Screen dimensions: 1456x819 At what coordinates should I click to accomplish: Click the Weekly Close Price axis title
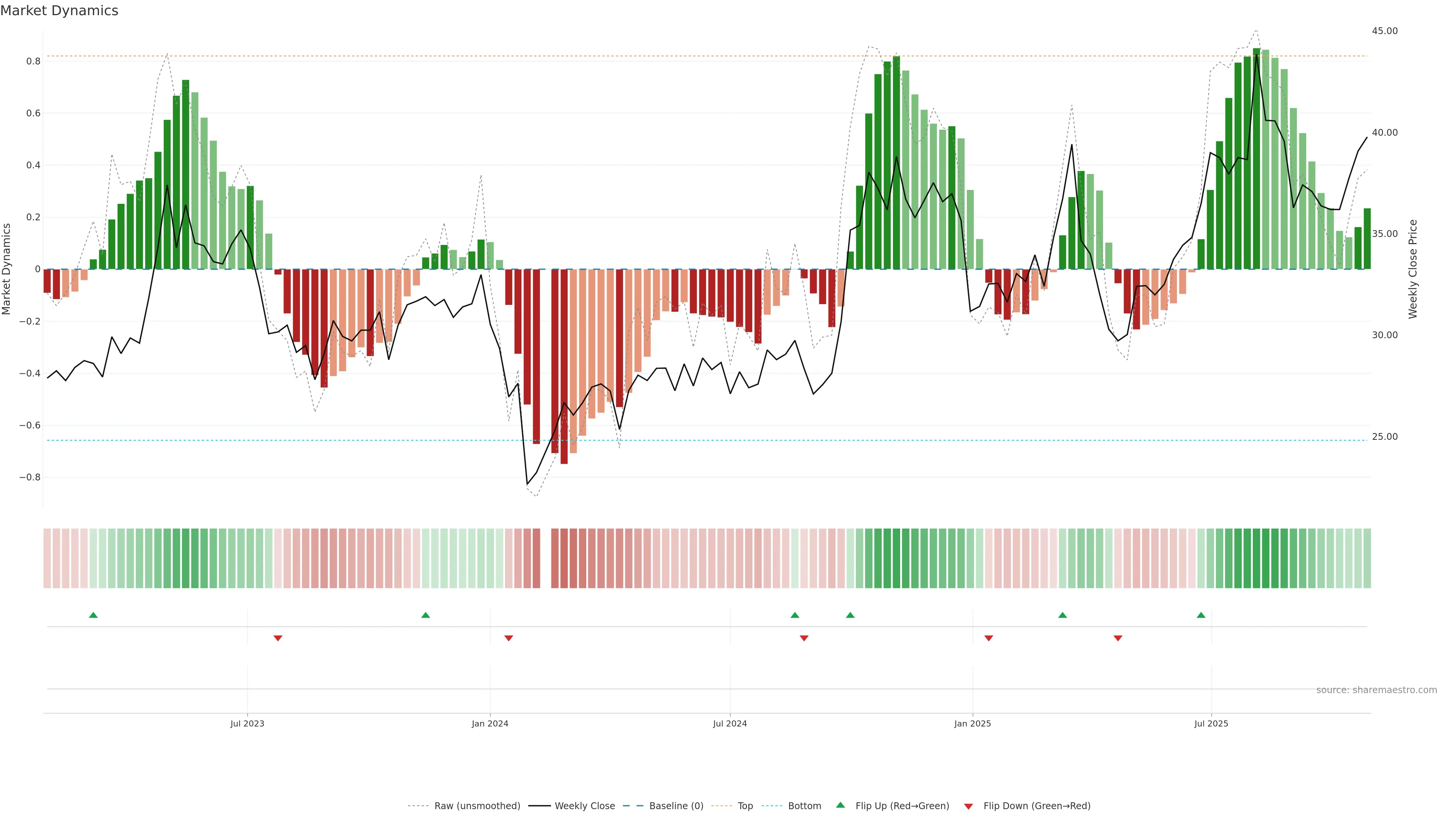coord(1412,269)
